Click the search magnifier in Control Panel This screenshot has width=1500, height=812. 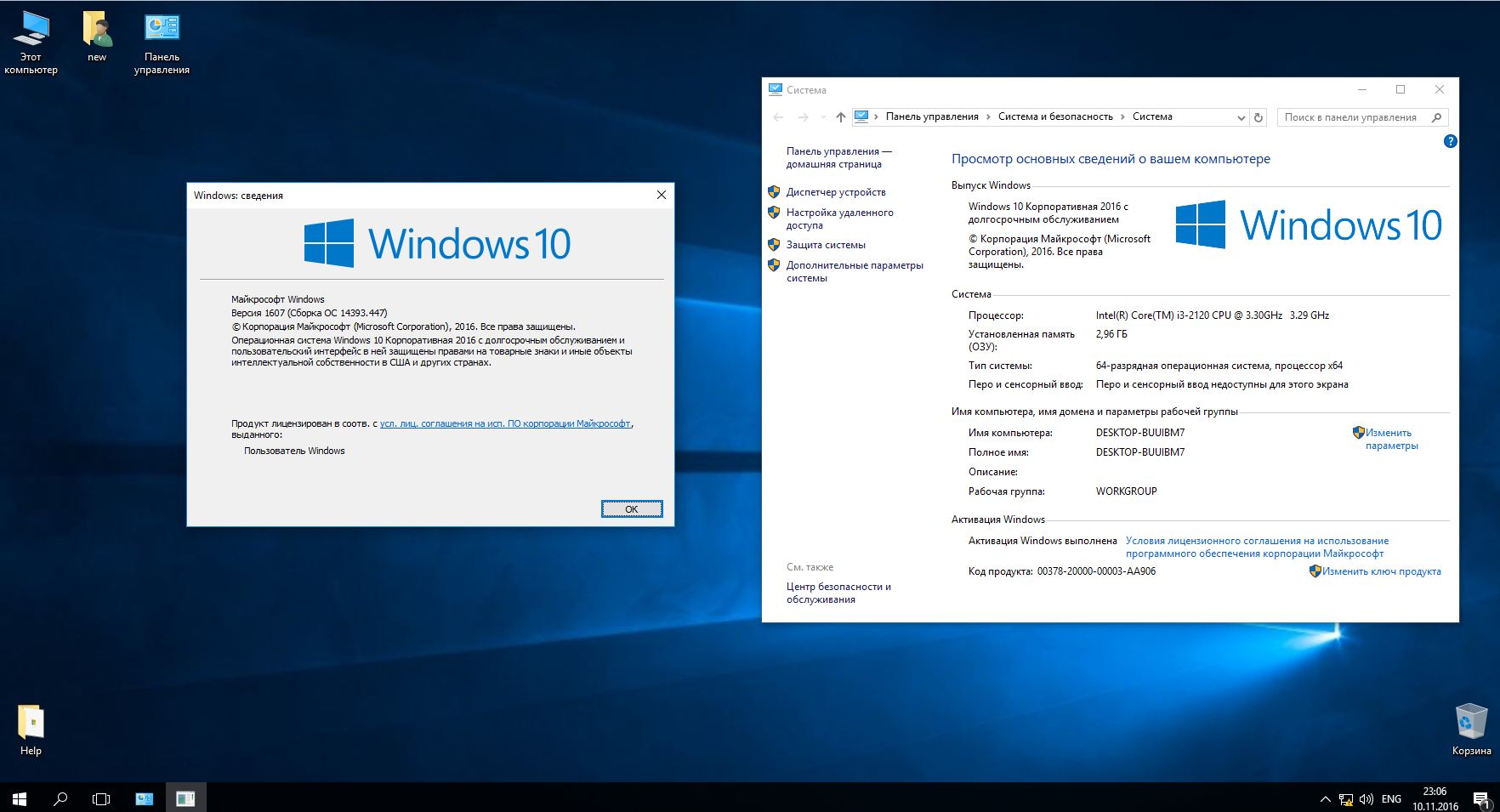(x=1436, y=117)
